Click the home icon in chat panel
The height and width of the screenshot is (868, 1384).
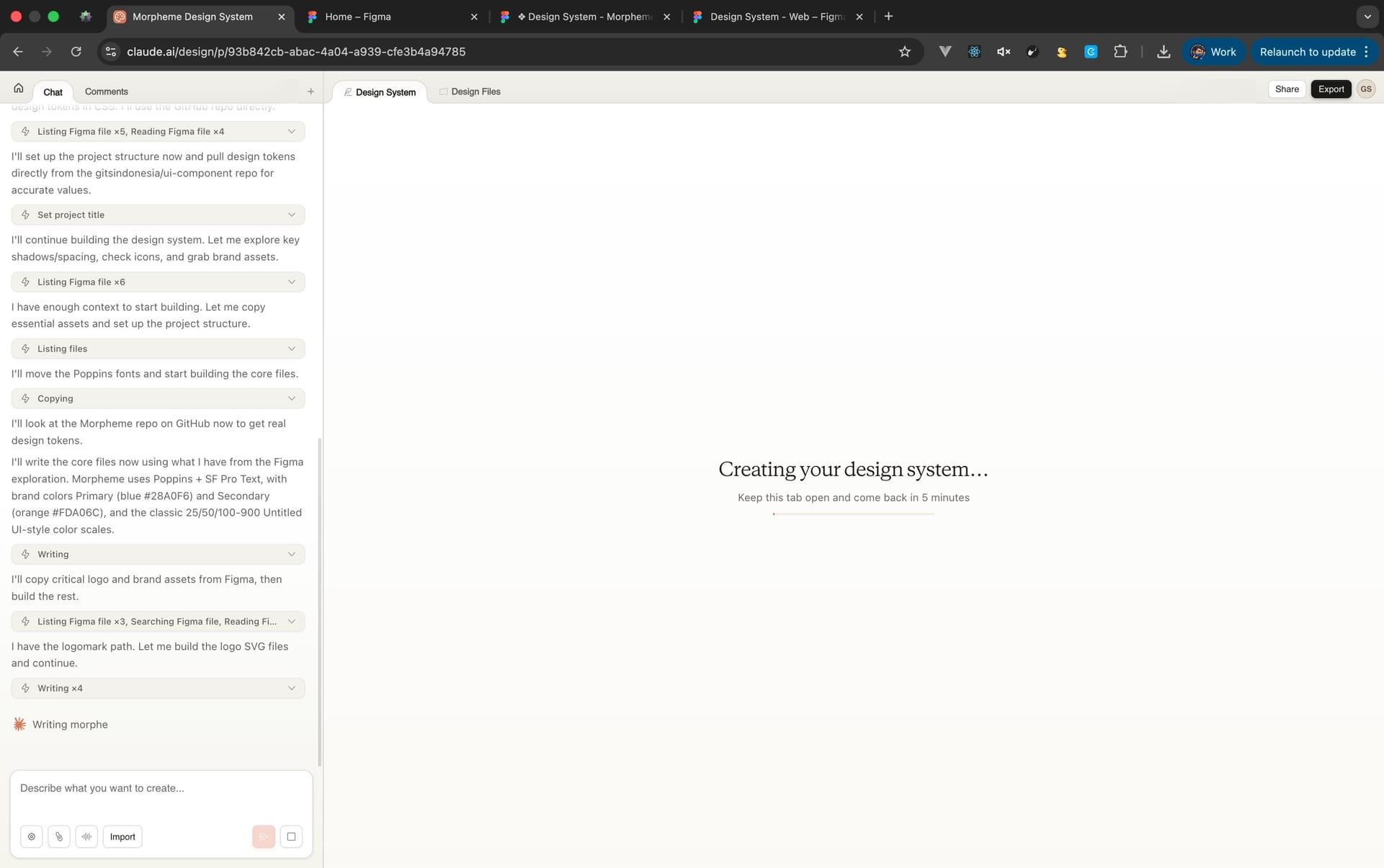pos(19,89)
